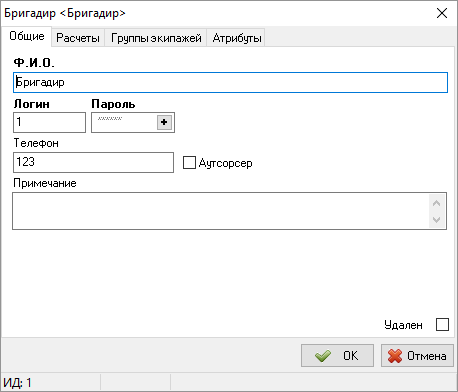The width and height of the screenshot is (458, 392).
Task: Click the red cross icon on Отмена
Action: (x=395, y=356)
